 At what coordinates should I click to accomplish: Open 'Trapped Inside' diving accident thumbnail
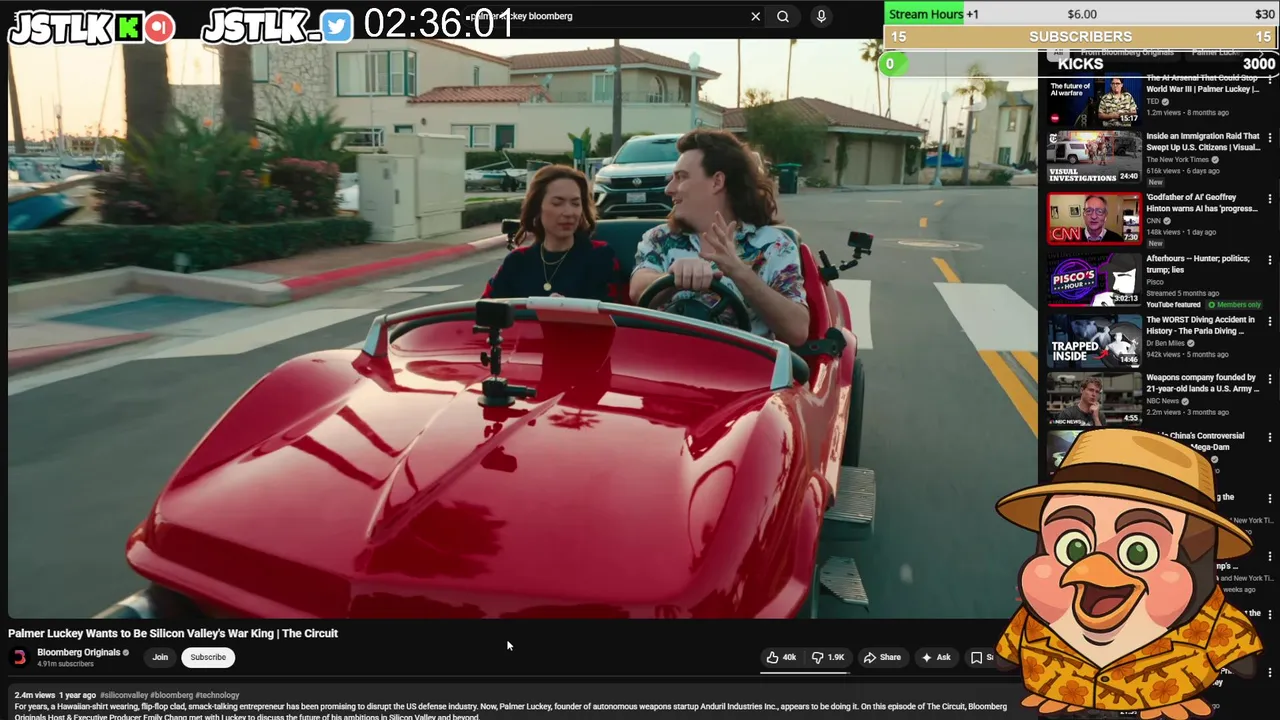1093,340
